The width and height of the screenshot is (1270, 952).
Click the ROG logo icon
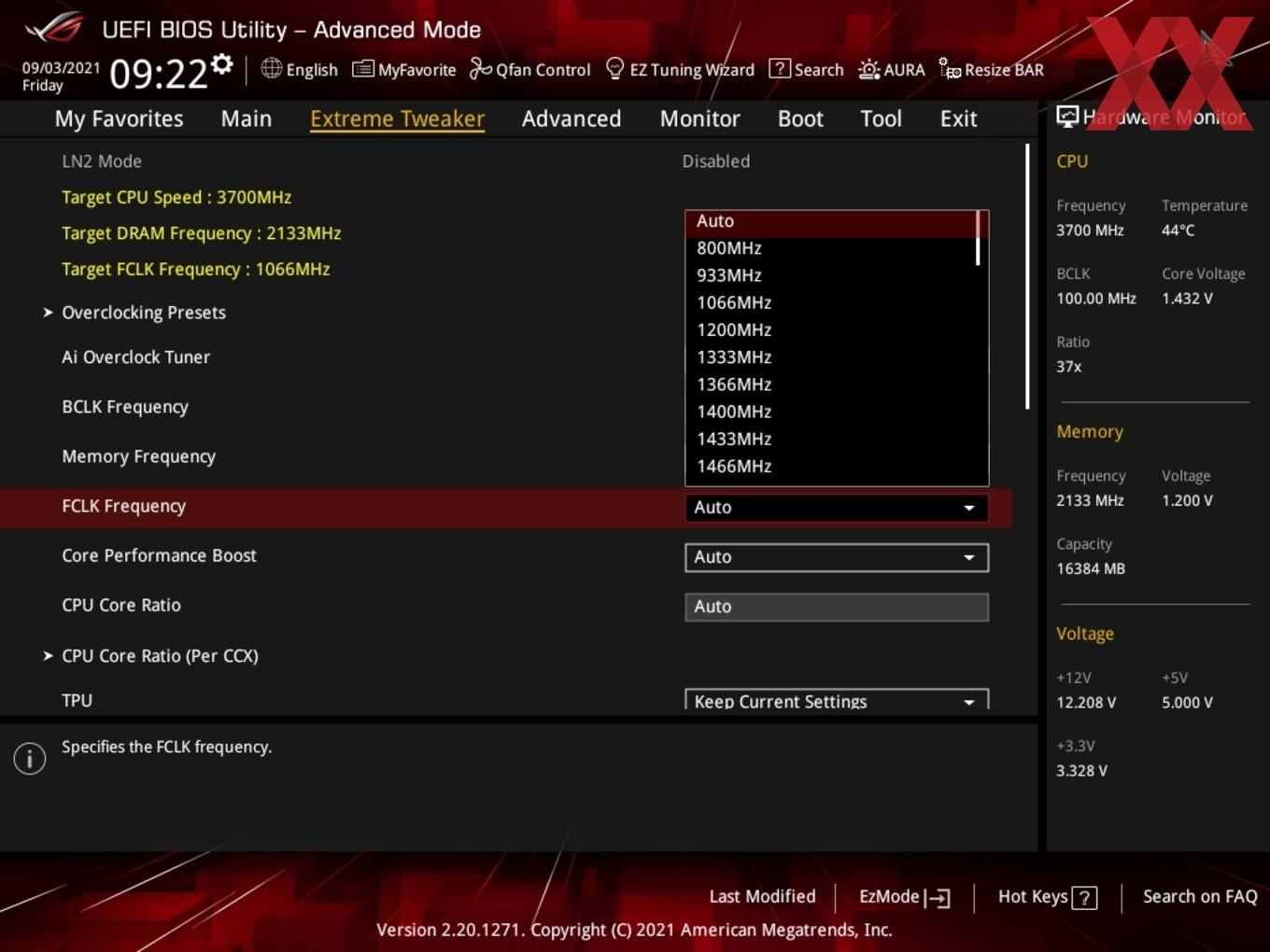(54, 28)
